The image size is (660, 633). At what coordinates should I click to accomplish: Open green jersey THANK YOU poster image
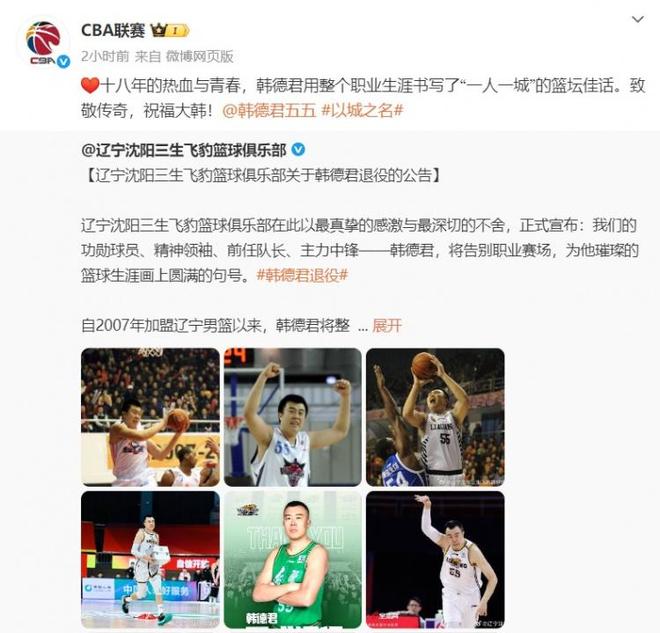[x=293, y=560]
